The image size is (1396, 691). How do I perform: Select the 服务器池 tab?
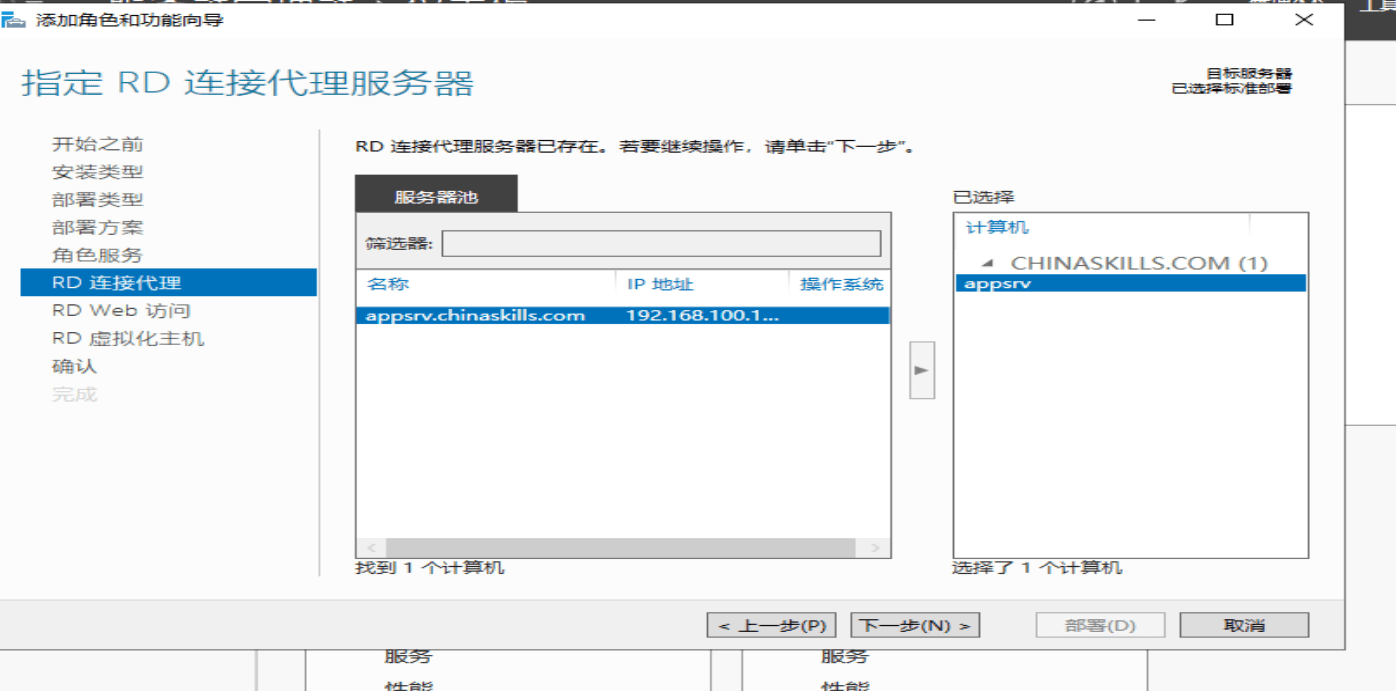[436, 197]
